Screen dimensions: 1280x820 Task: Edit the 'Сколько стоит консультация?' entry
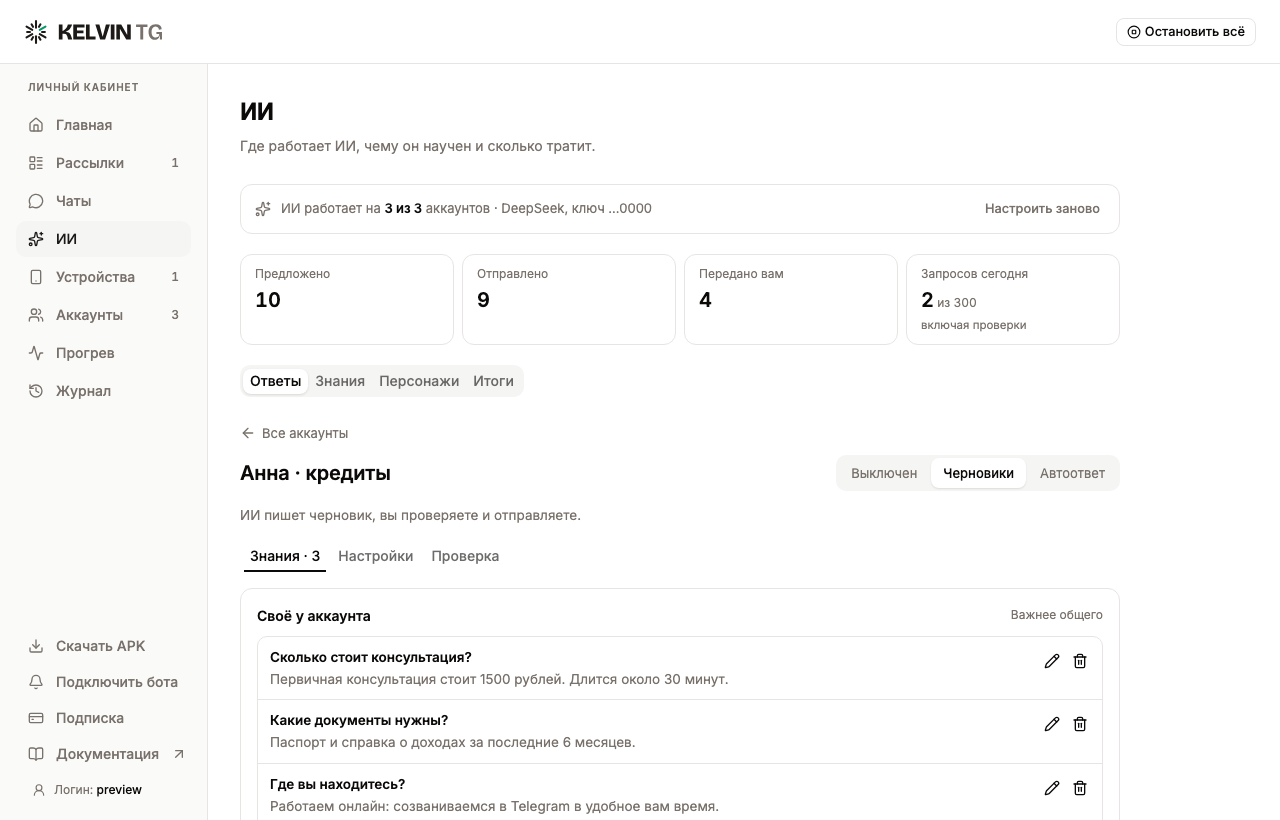pyautogui.click(x=1052, y=661)
